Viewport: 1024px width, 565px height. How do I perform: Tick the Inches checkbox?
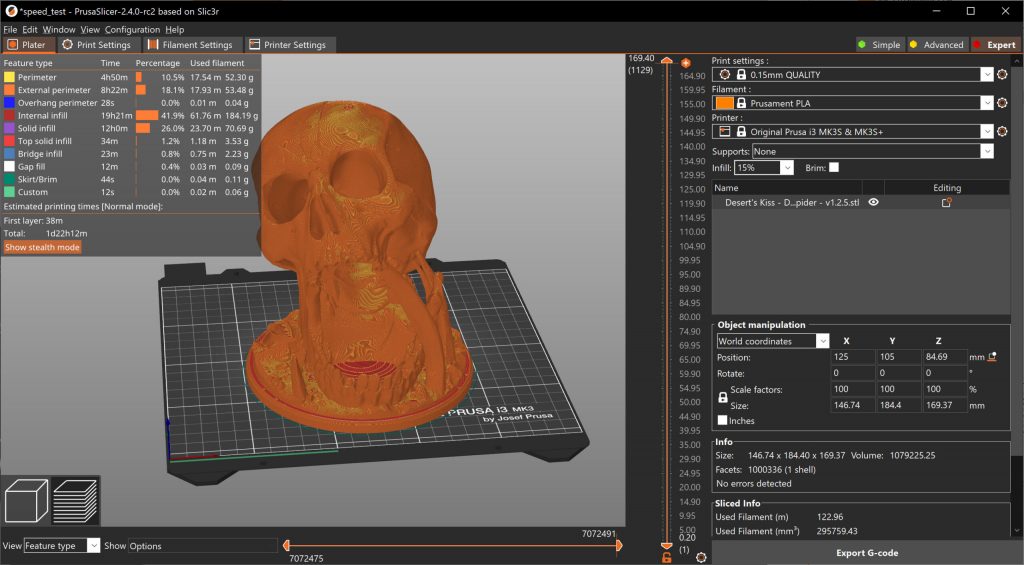(x=723, y=420)
